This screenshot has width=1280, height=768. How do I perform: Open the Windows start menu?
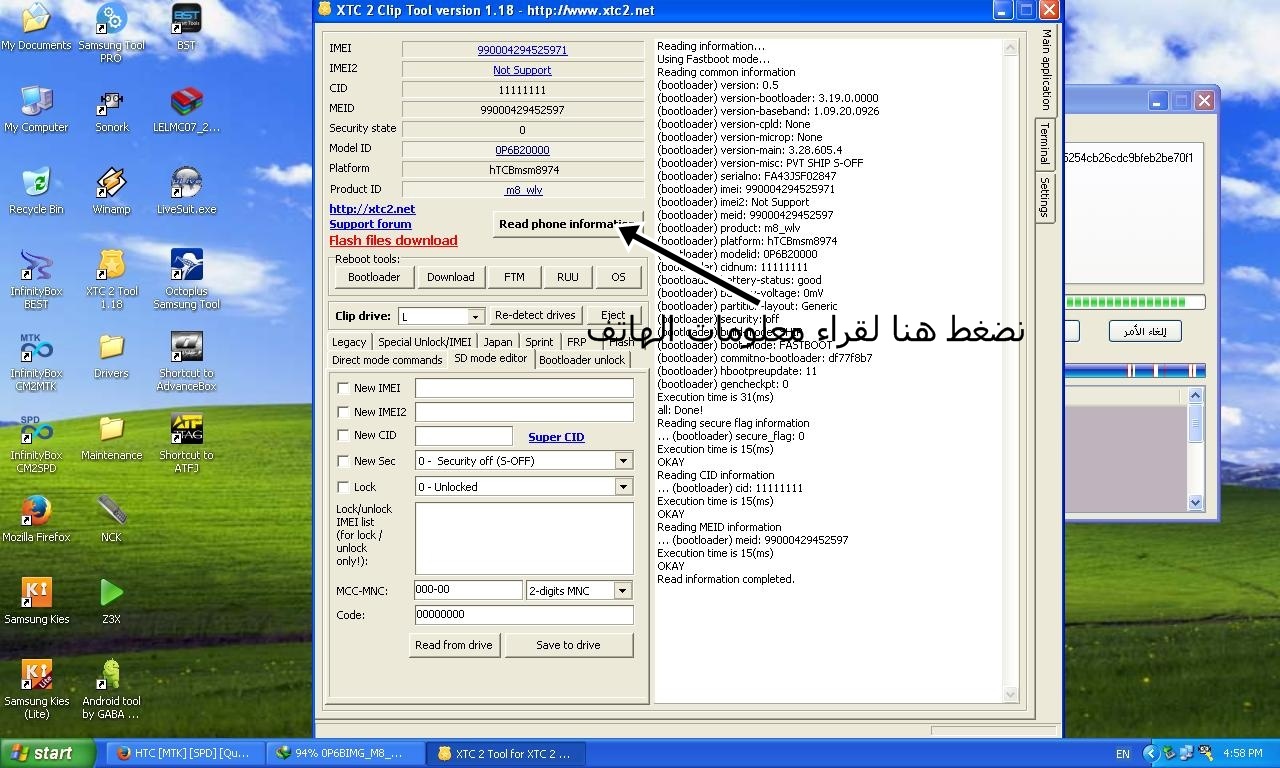point(48,753)
